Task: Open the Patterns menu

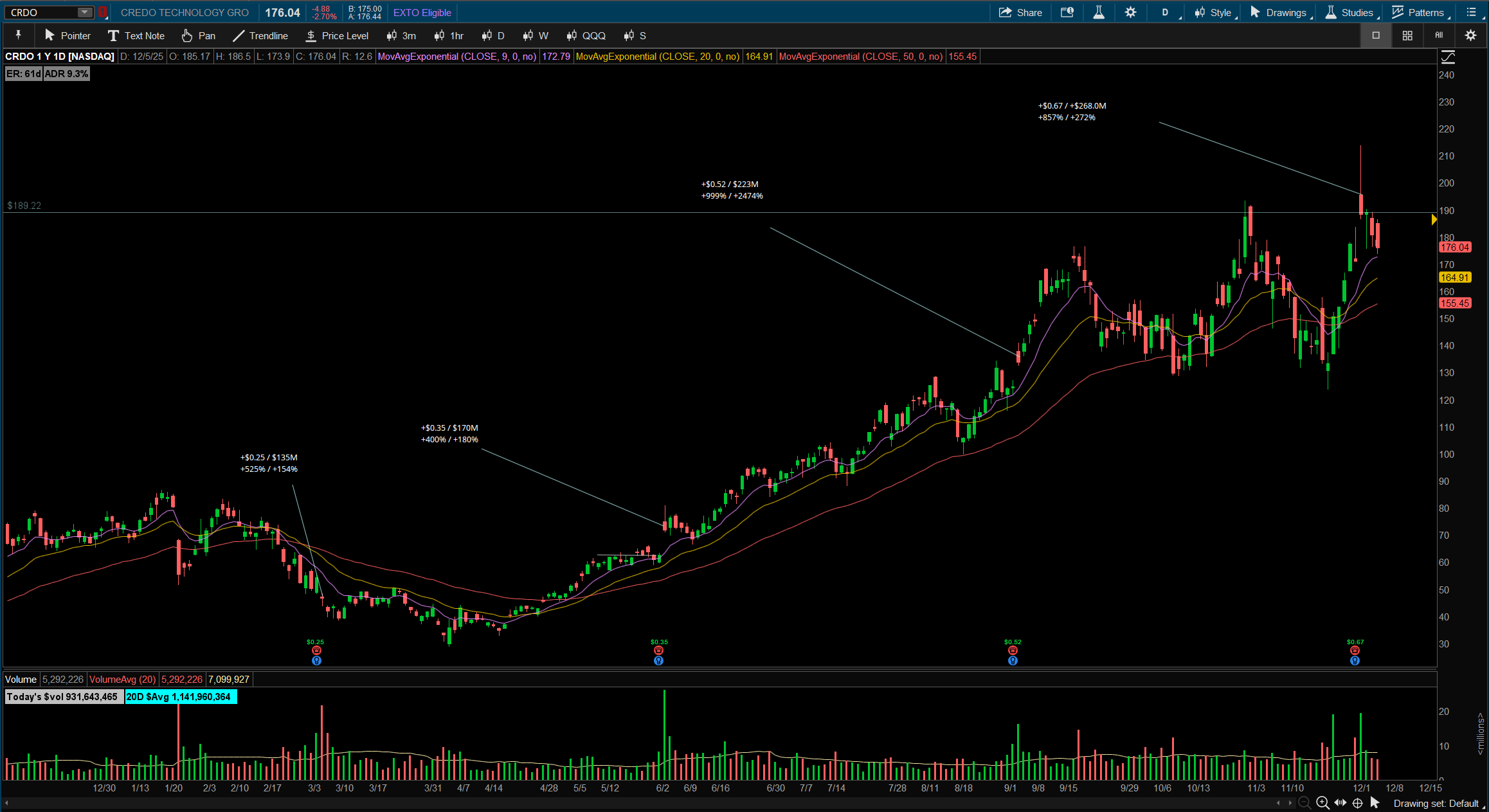Action: pos(1418,12)
